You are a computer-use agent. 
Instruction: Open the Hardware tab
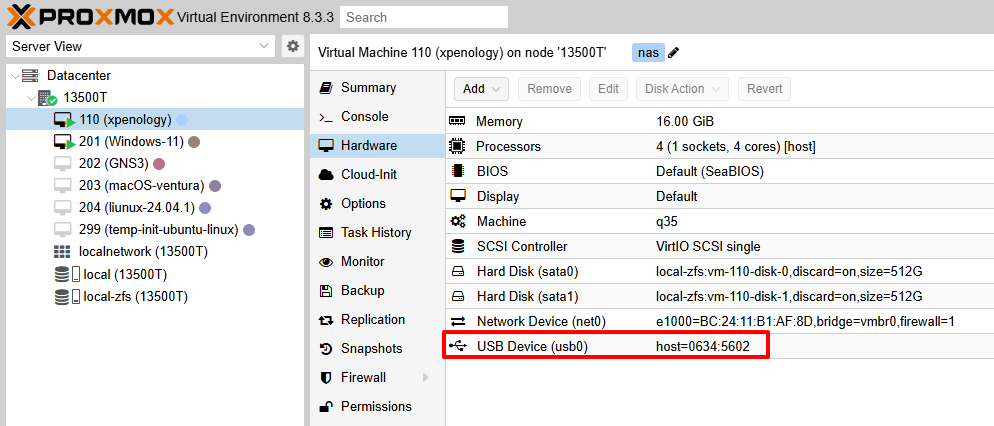coord(376,146)
